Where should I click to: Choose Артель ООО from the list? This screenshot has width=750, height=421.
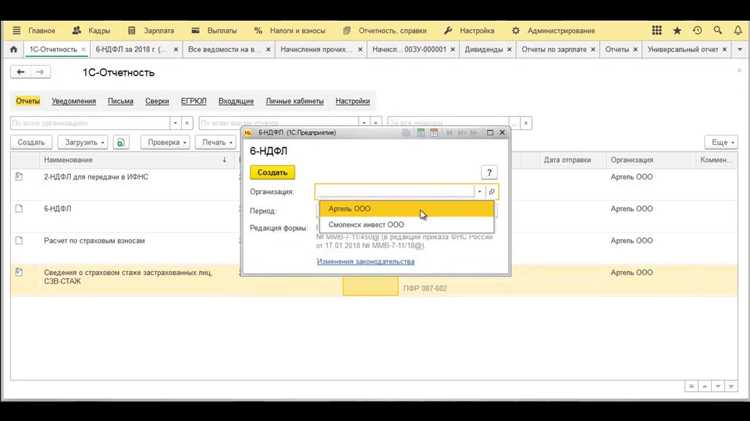coord(407,209)
